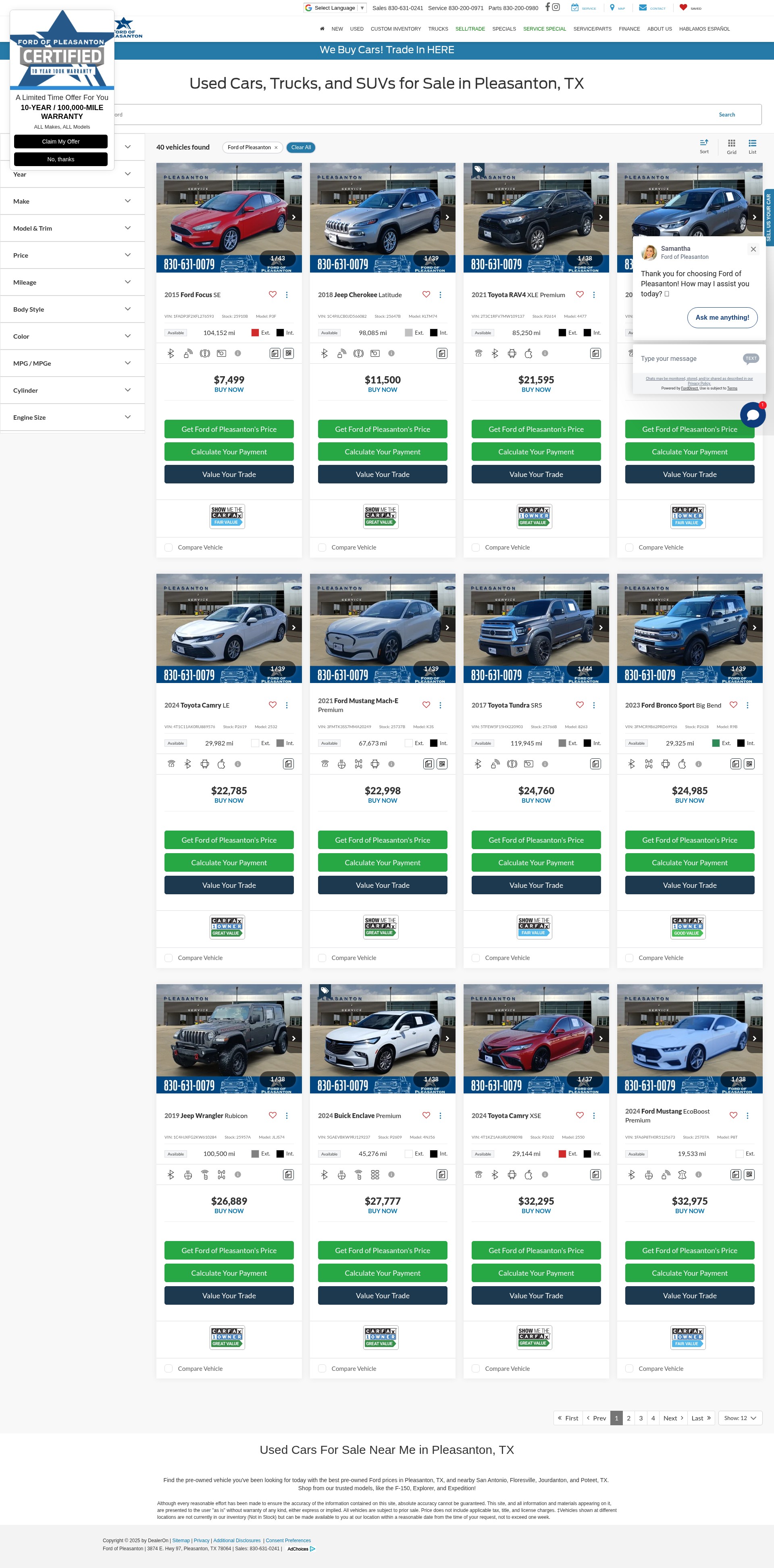Open the USED menu item
Screen dimensions: 774x1568
click(x=357, y=29)
